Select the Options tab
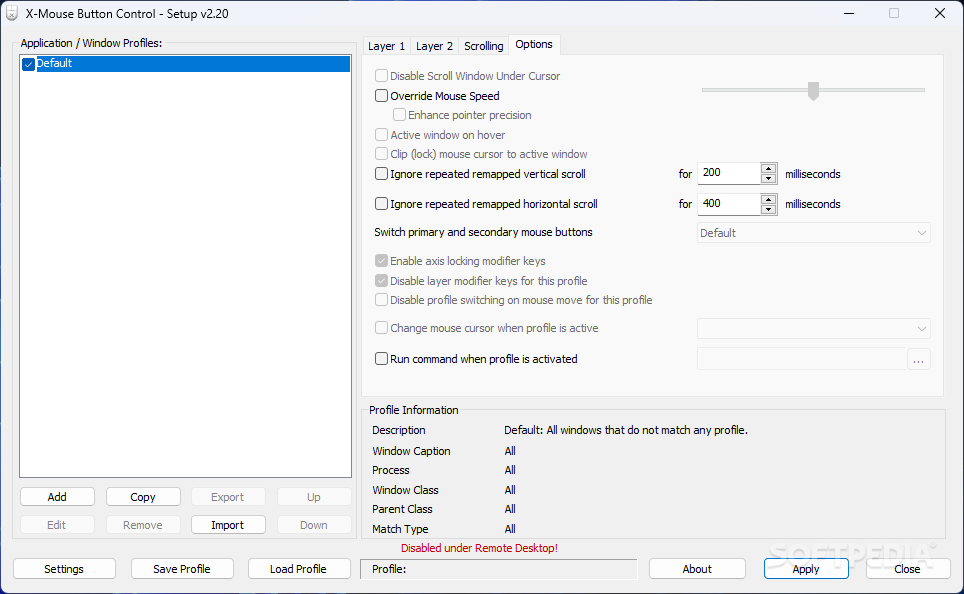This screenshot has width=964, height=594. coord(534,44)
